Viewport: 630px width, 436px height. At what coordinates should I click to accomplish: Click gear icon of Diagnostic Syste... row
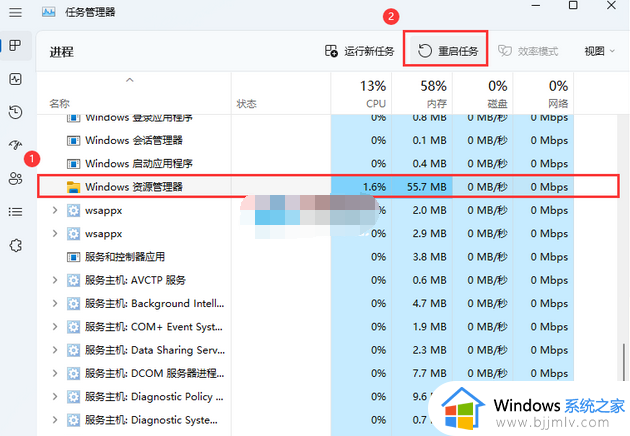[x=73, y=420]
